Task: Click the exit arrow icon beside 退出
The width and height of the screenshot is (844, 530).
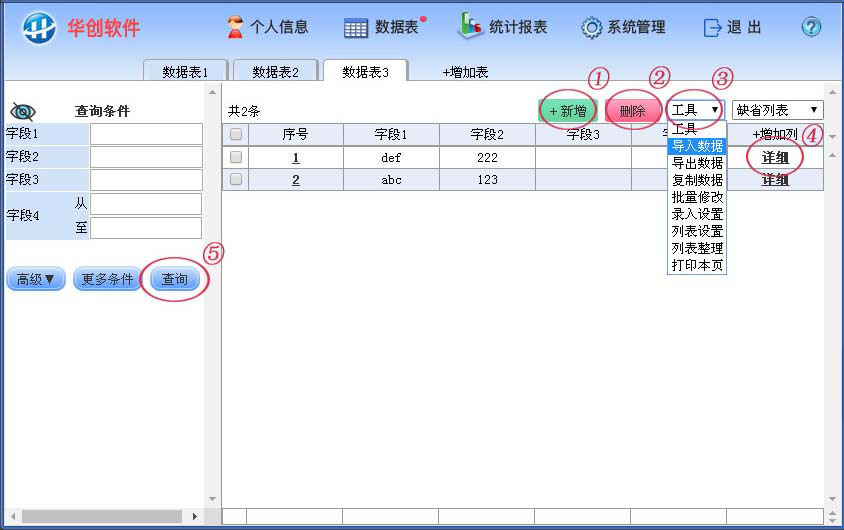Action: pyautogui.click(x=712, y=27)
